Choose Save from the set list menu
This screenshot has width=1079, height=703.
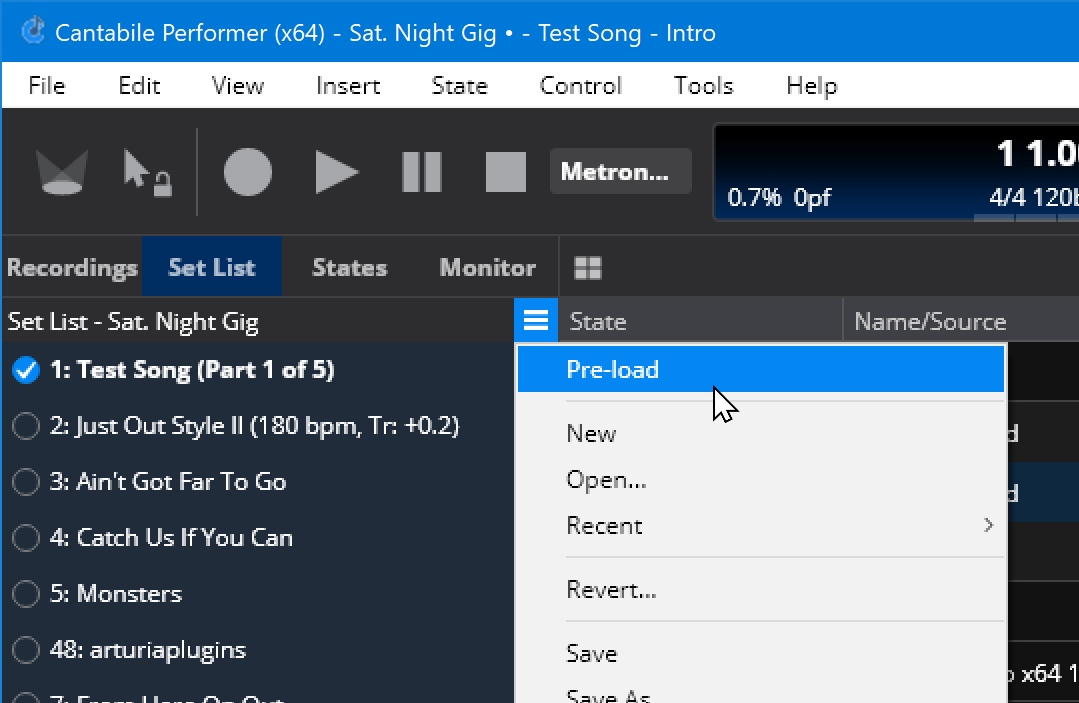(x=760, y=653)
